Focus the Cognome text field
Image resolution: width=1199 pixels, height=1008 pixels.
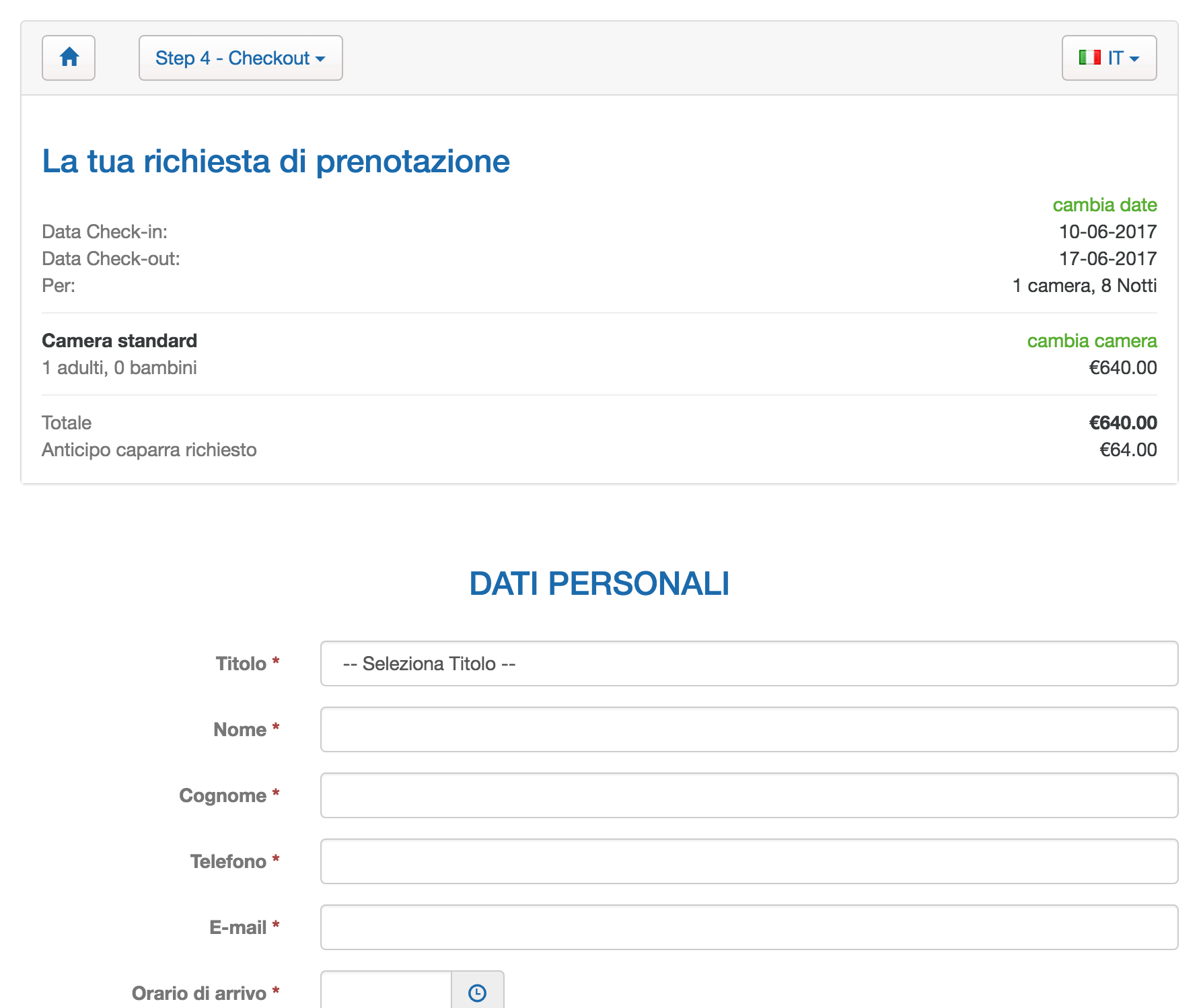coord(748,795)
